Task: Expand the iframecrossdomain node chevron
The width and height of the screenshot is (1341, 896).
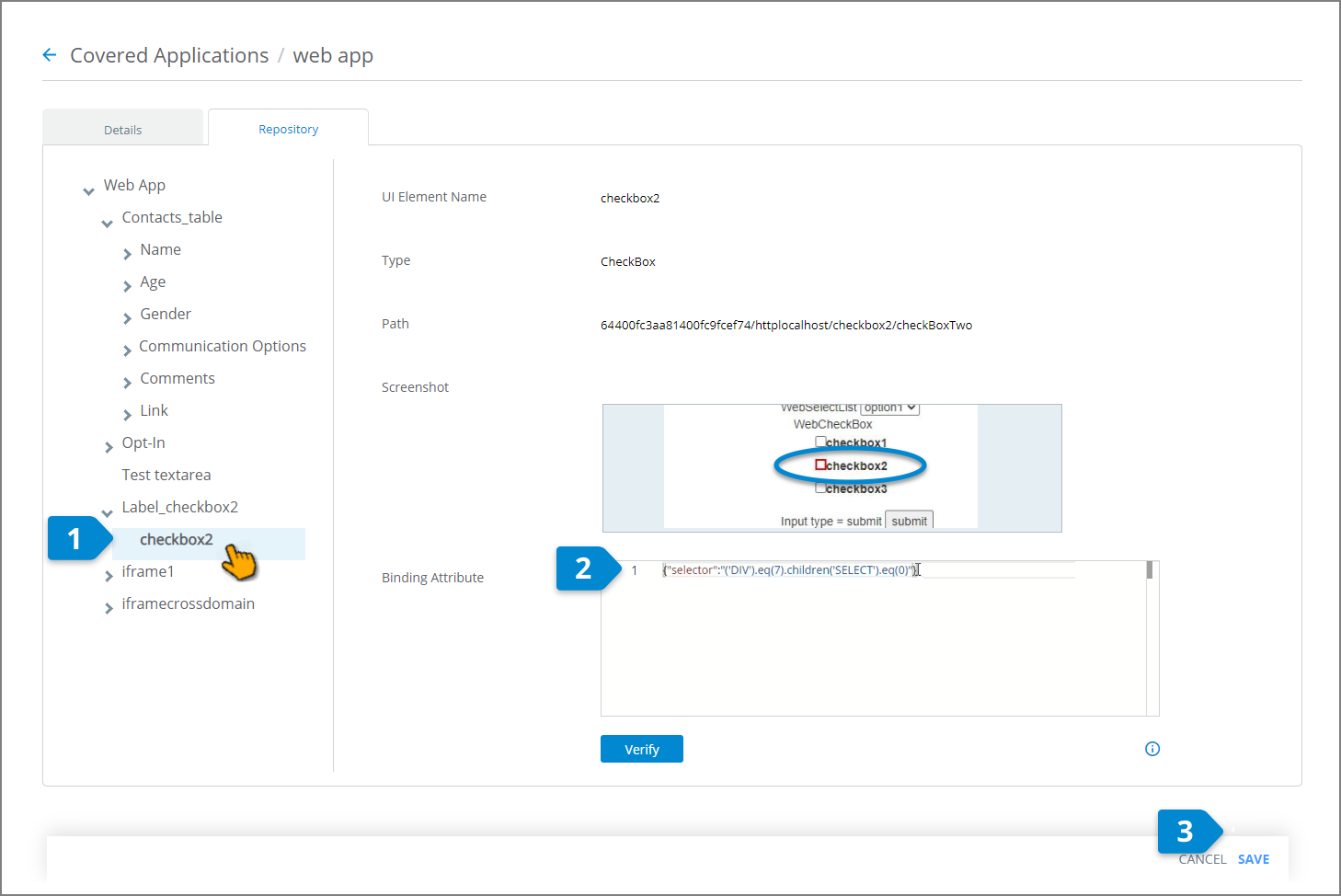Action: point(109,608)
